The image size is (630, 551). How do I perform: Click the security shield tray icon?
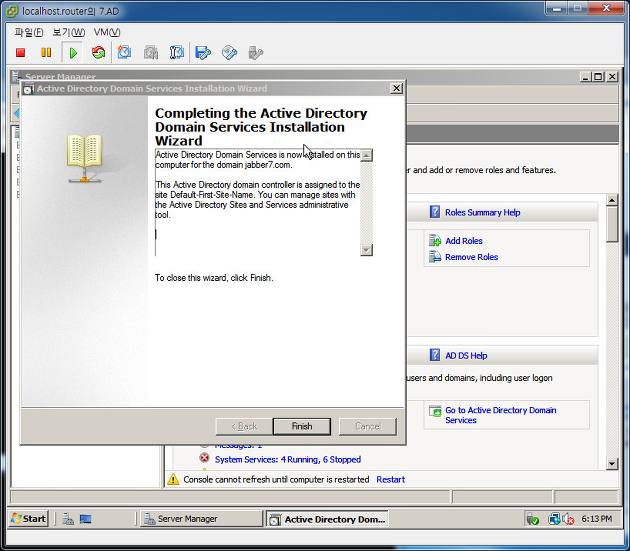[532, 519]
